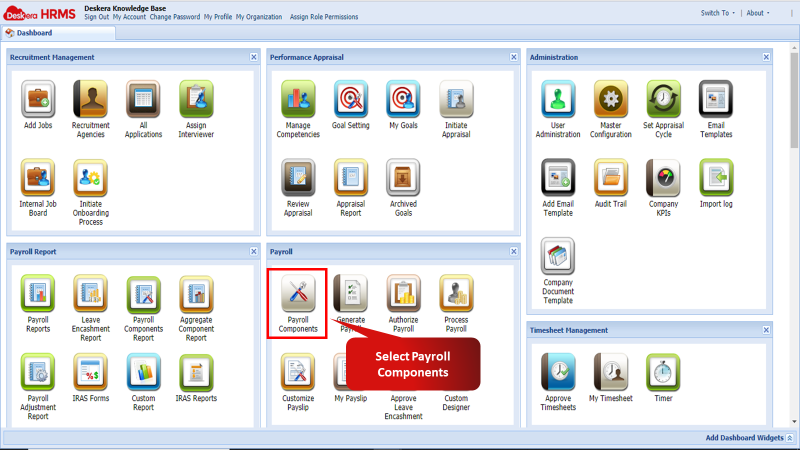This screenshot has height=450, width=800.
Task: Open the My Profile link
Action: [218, 17]
